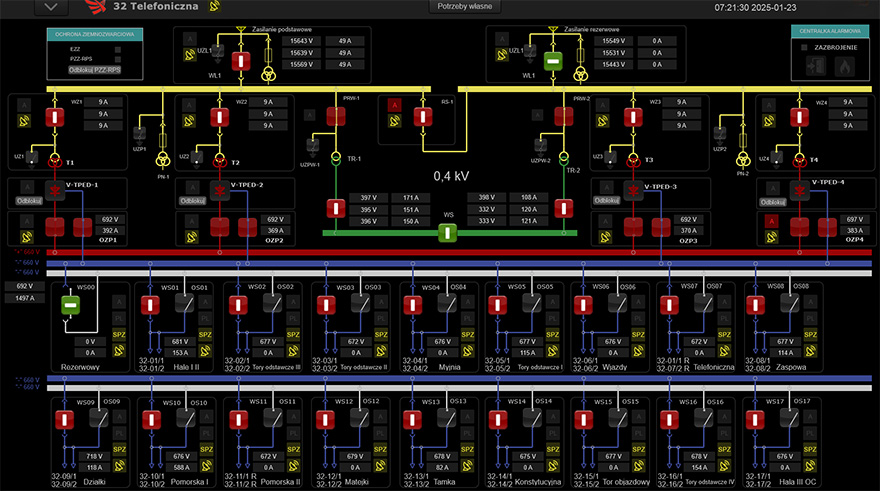
Task: Toggle the PZZ-RPS checkbox
Action: (x=119, y=59)
